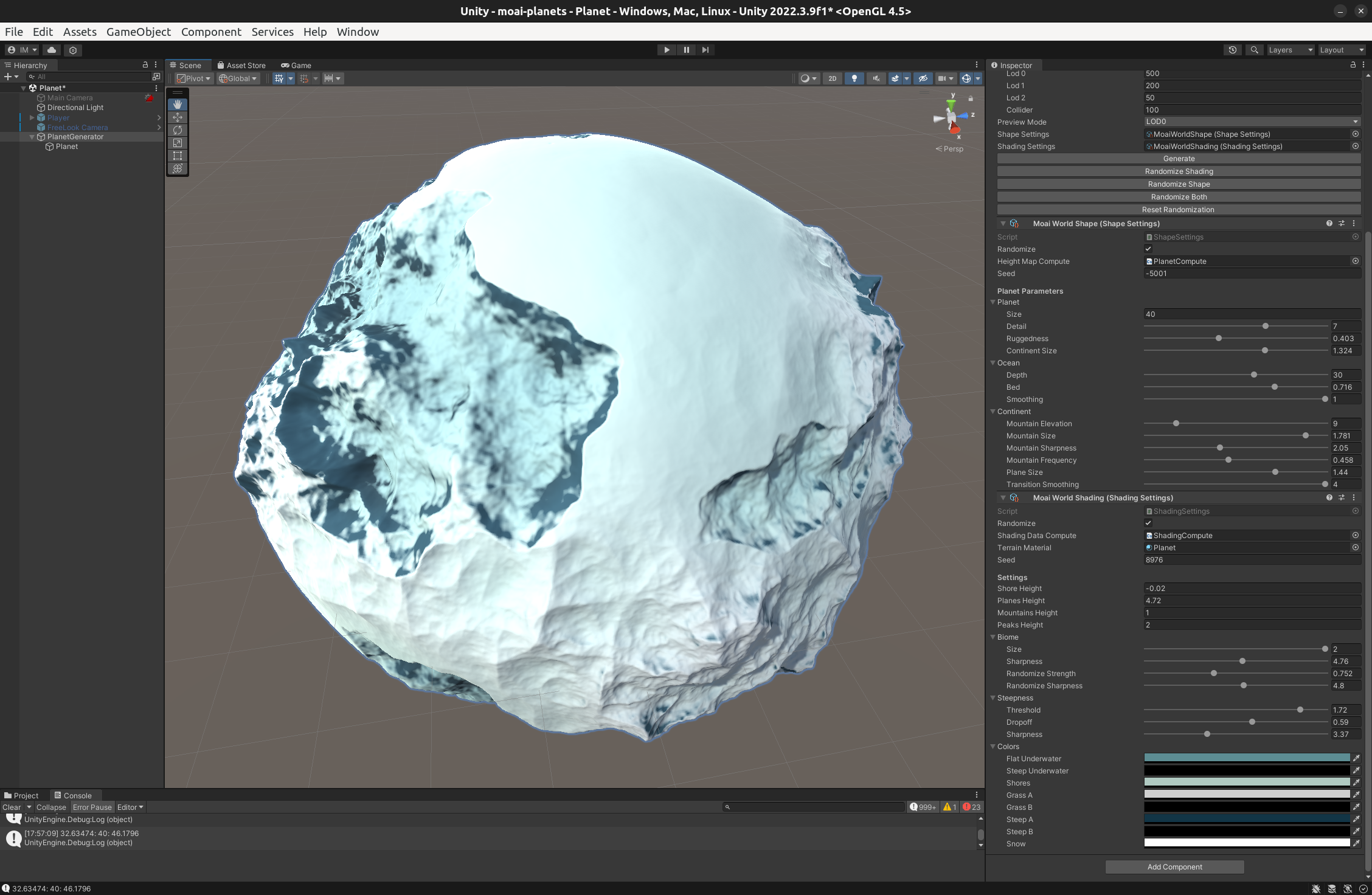Image resolution: width=1372 pixels, height=895 pixels.
Task: Select the Move tool
Action: click(177, 117)
